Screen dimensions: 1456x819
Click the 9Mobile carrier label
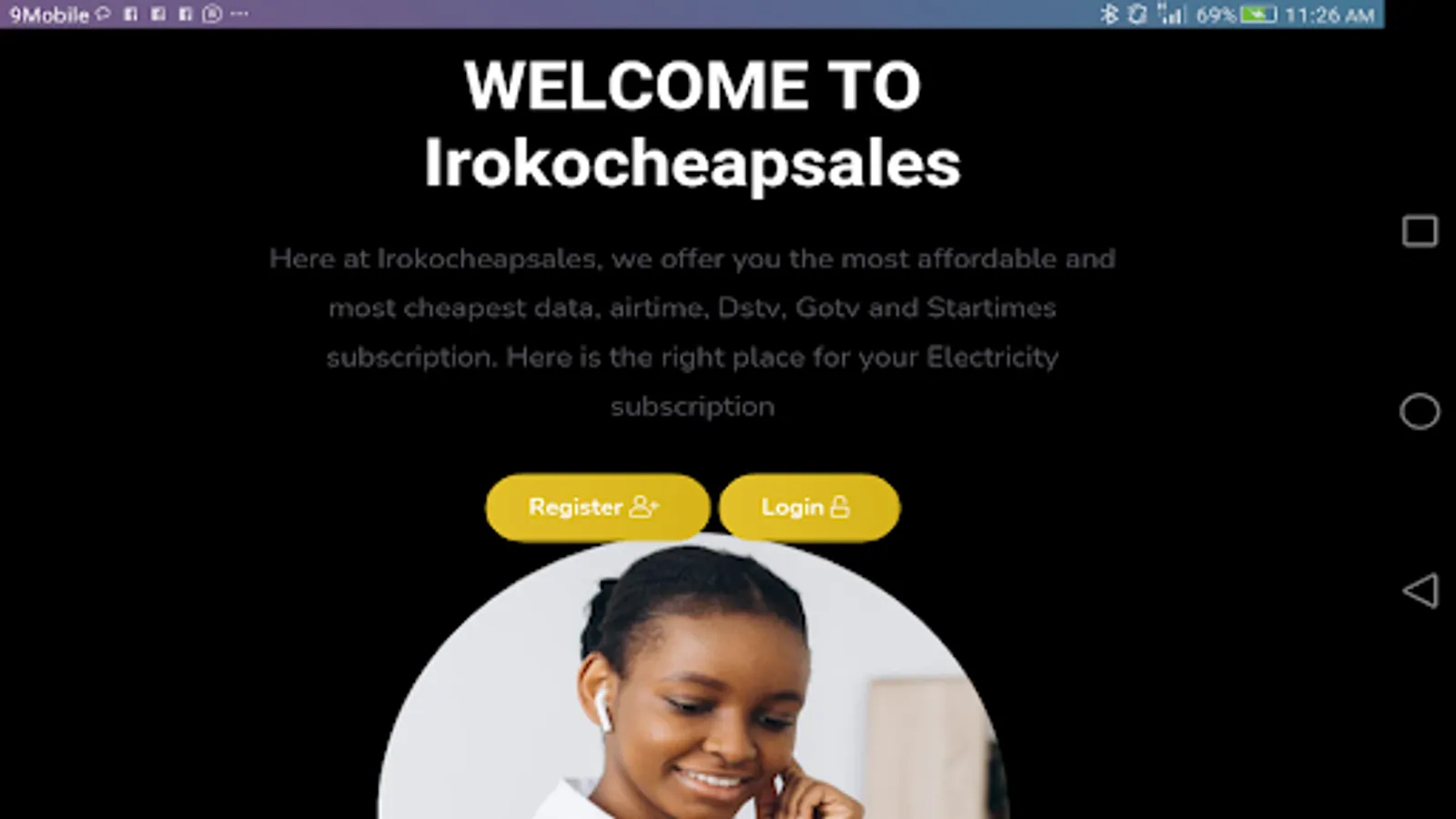49,15
